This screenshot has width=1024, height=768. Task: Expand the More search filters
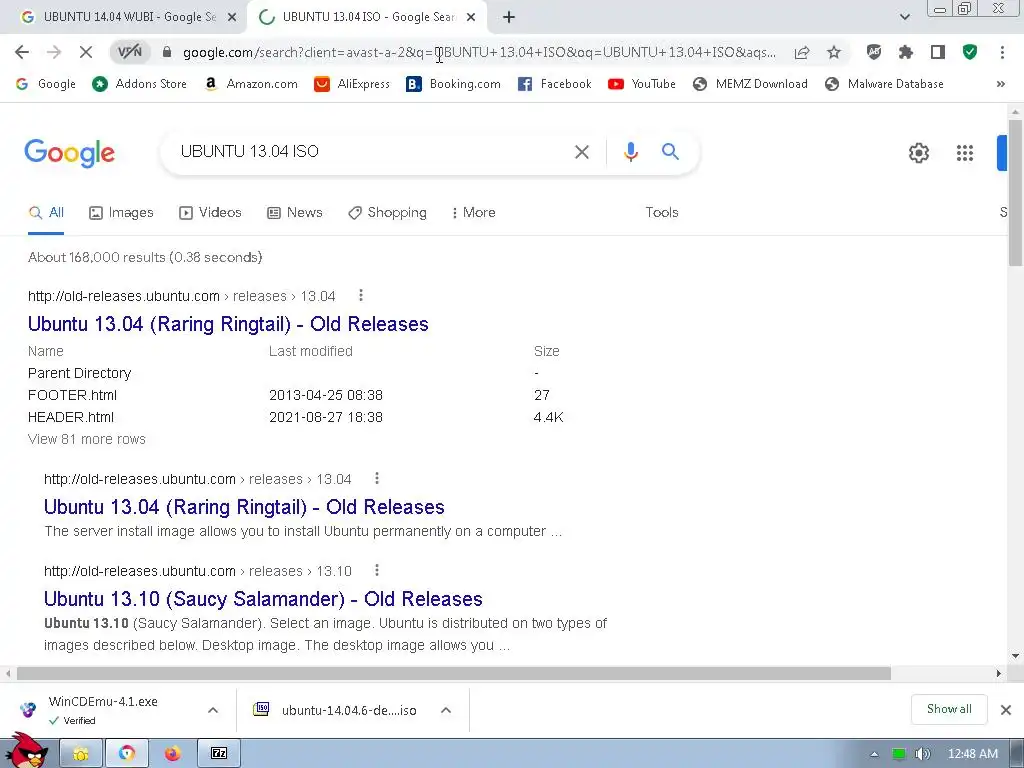point(473,213)
